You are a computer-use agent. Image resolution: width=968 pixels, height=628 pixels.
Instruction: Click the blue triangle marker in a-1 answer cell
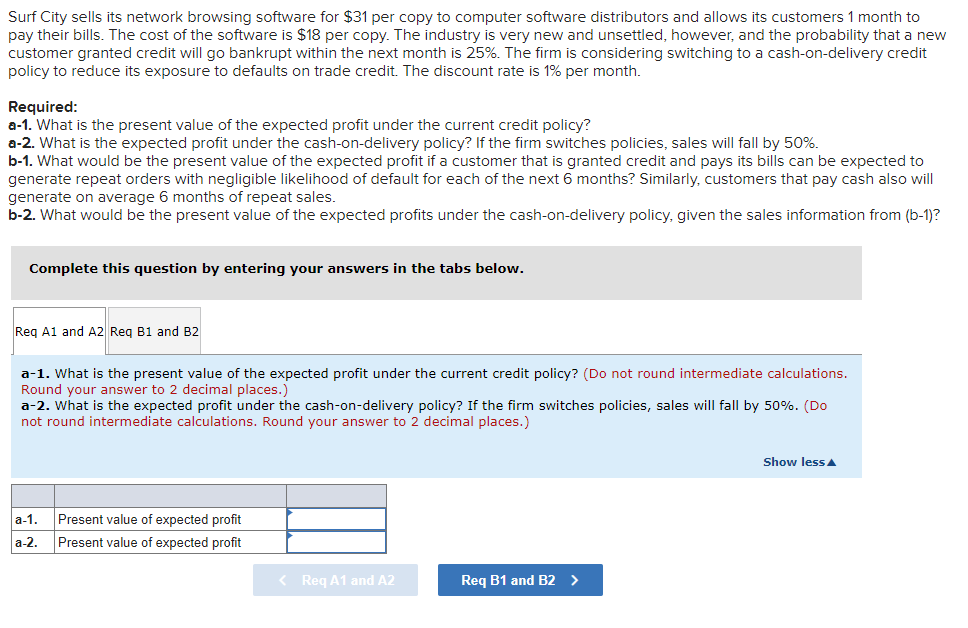click(x=290, y=512)
